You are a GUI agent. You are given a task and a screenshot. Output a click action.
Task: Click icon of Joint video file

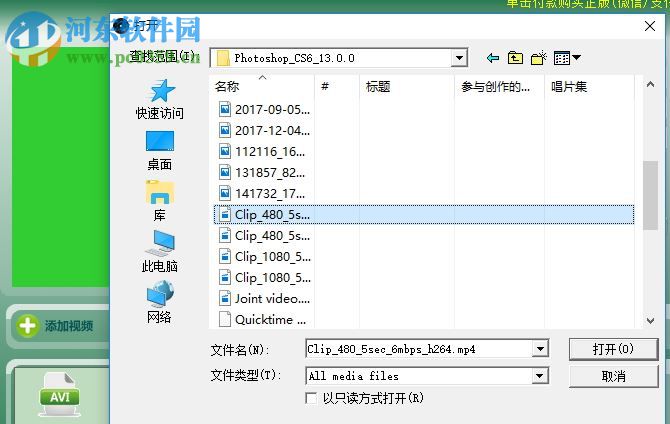(225, 298)
